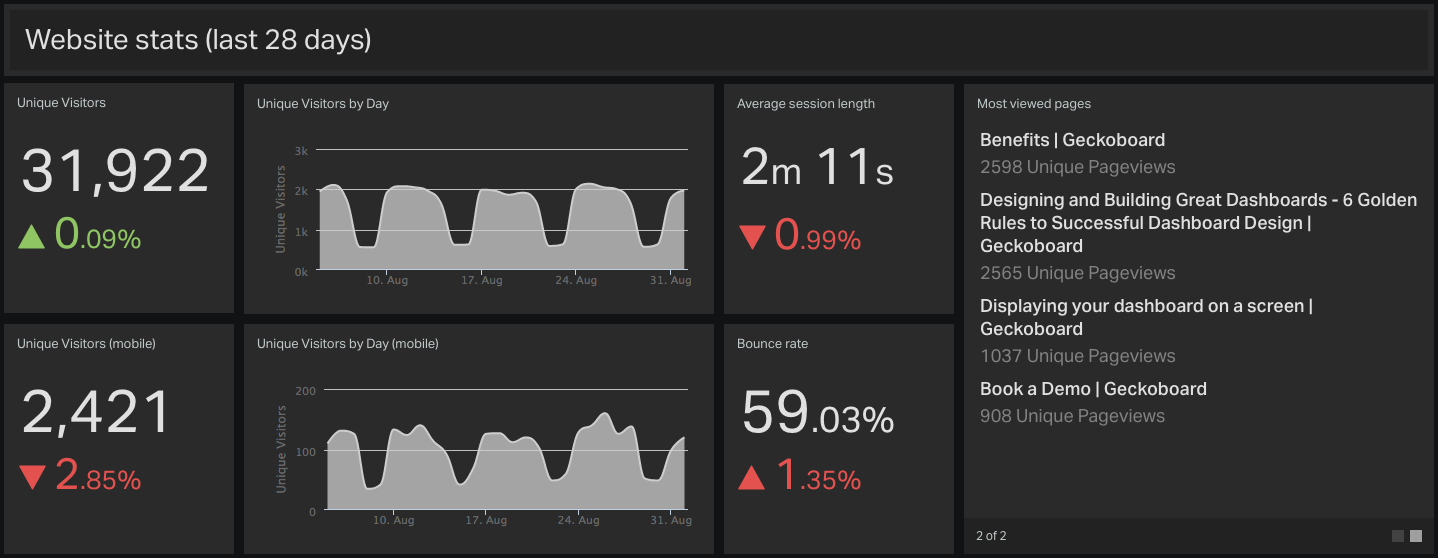
Task: Open Displaying your dashboard on a screen entry
Action: [1146, 317]
